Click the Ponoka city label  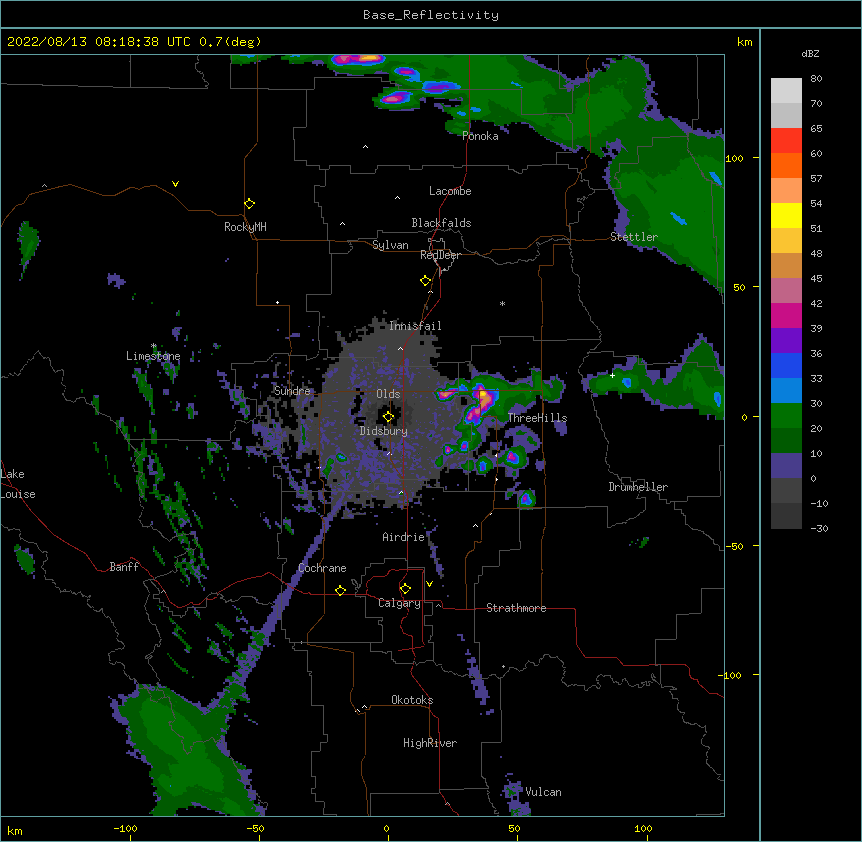tap(480, 136)
